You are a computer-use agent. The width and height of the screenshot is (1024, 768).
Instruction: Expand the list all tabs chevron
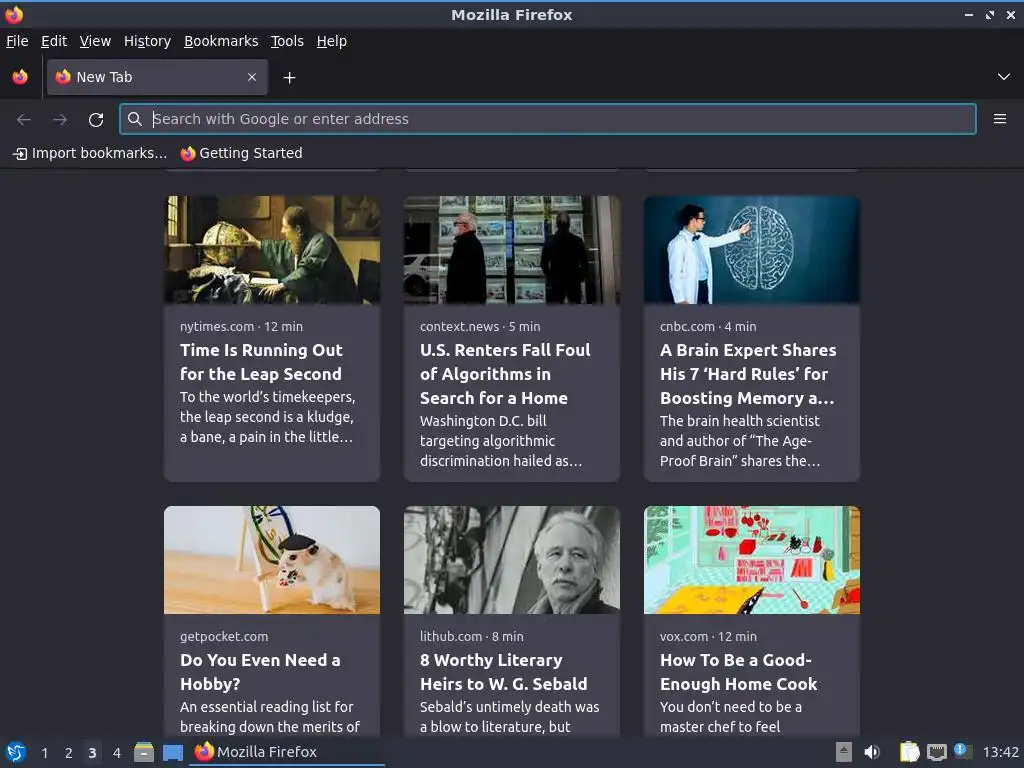point(1004,77)
